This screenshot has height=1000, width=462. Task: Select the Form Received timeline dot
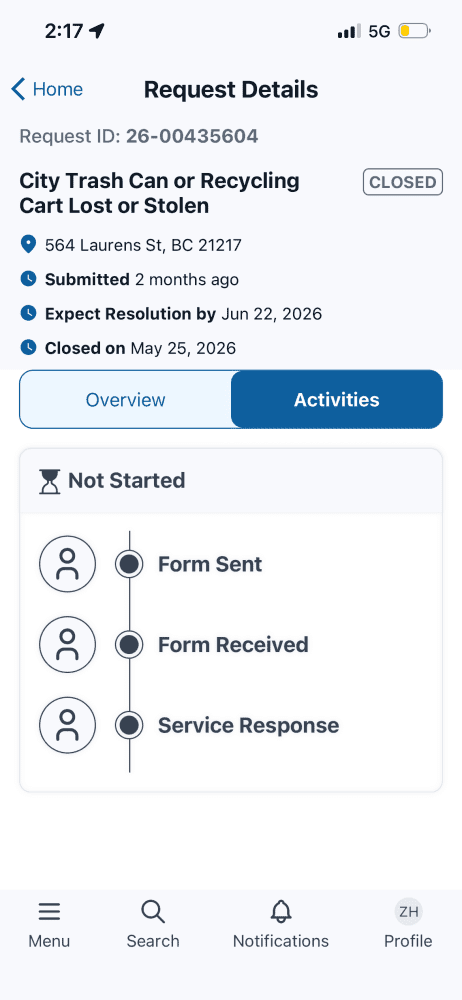pyautogui.click(x=129, y=645)
